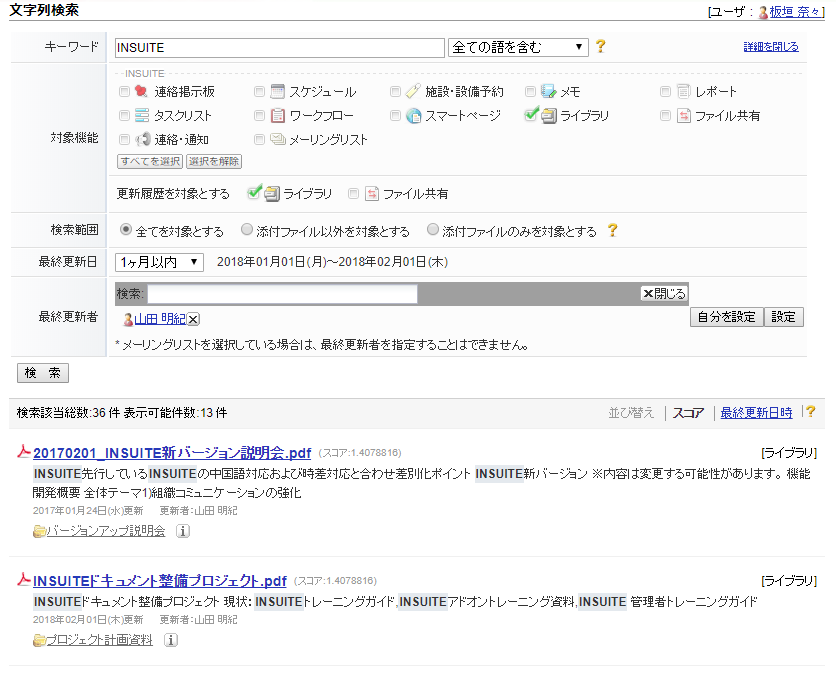This screenshot has height=678, width=836.
Task: Click the ライブラリ icon in 対象機能
Action: pos(549,116)
